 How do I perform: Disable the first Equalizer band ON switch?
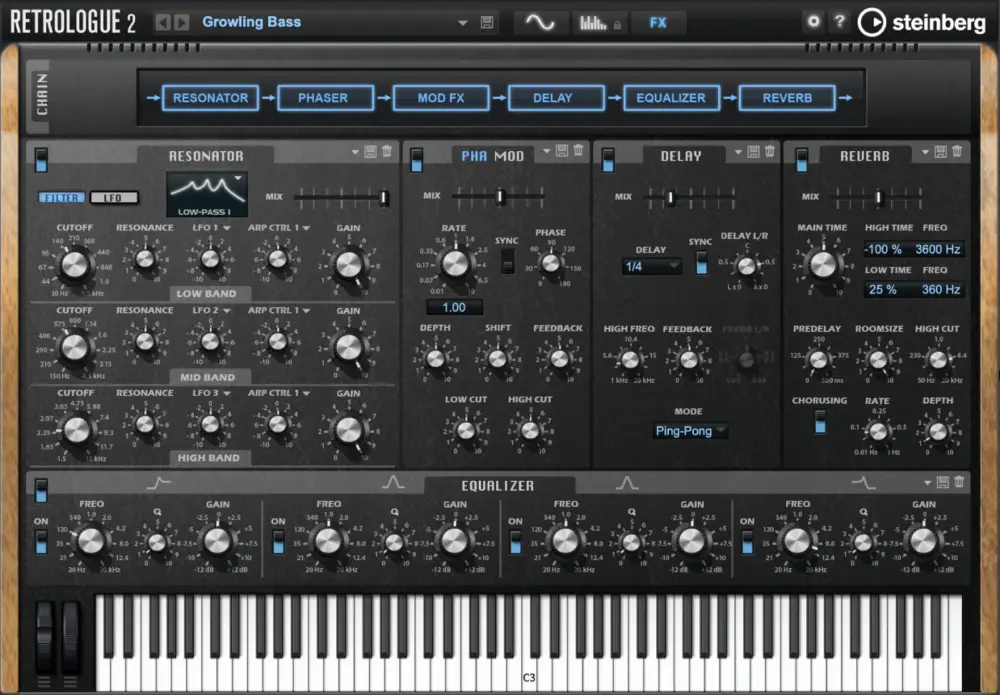39,540
